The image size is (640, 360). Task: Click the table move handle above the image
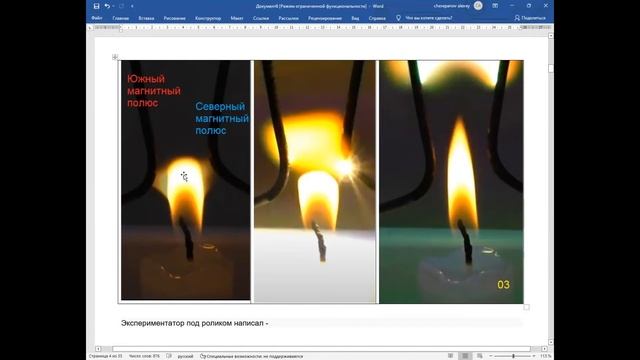[115, 57]
